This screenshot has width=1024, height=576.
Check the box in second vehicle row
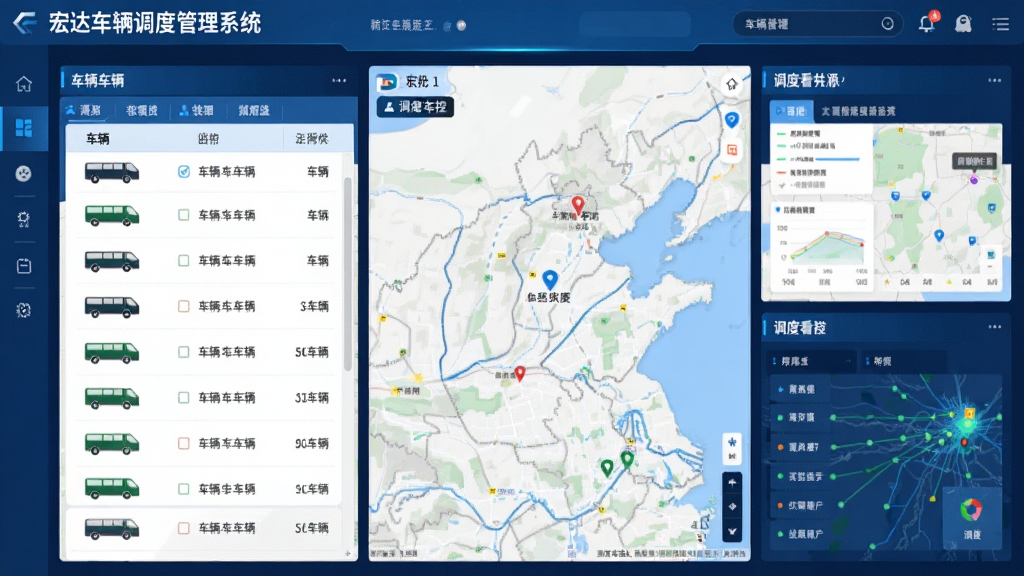184,215
